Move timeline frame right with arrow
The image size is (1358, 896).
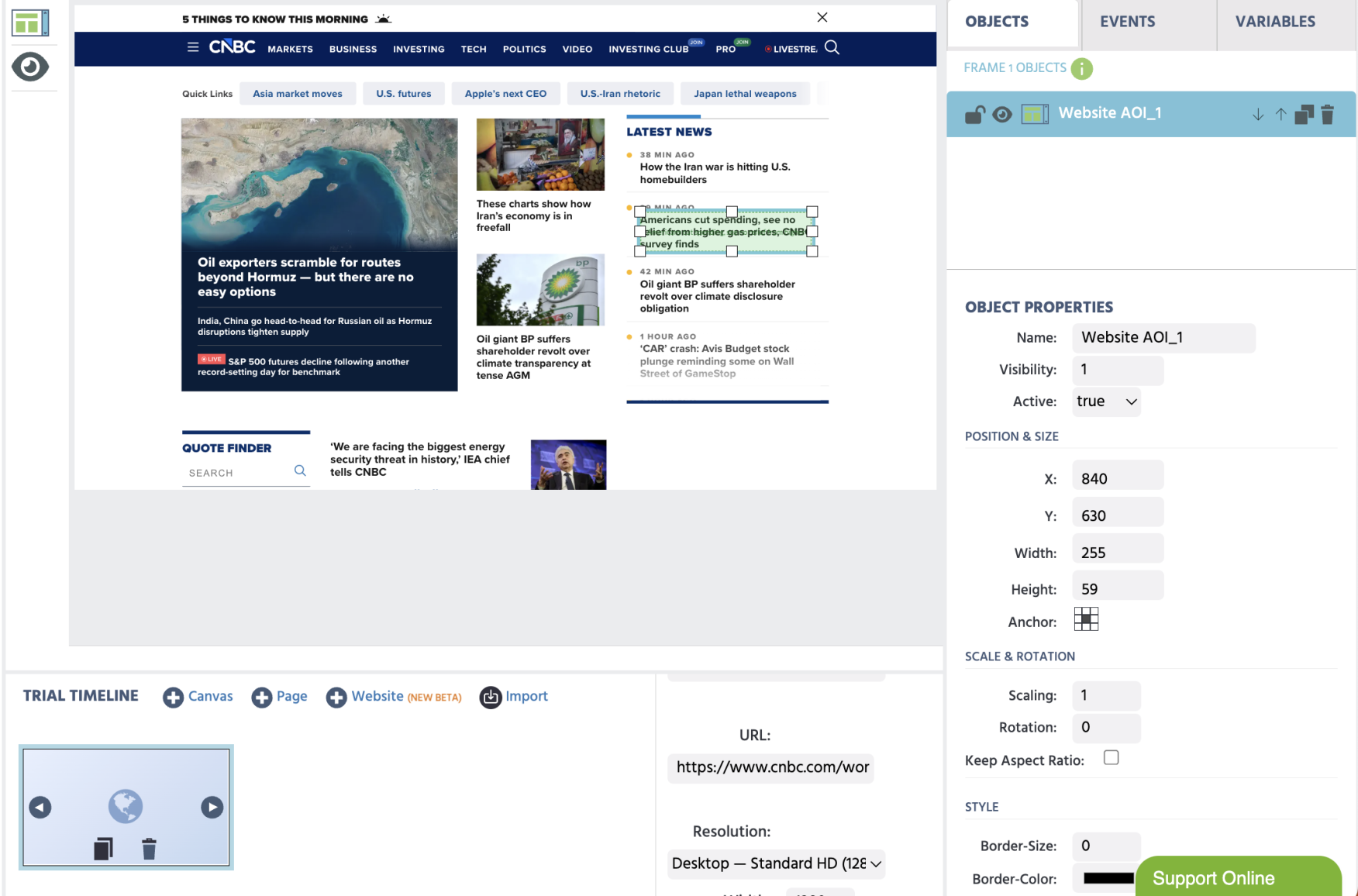[212, 808]
